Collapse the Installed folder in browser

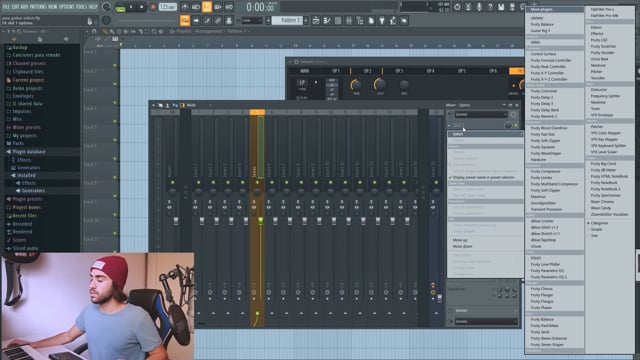point(26,175)
